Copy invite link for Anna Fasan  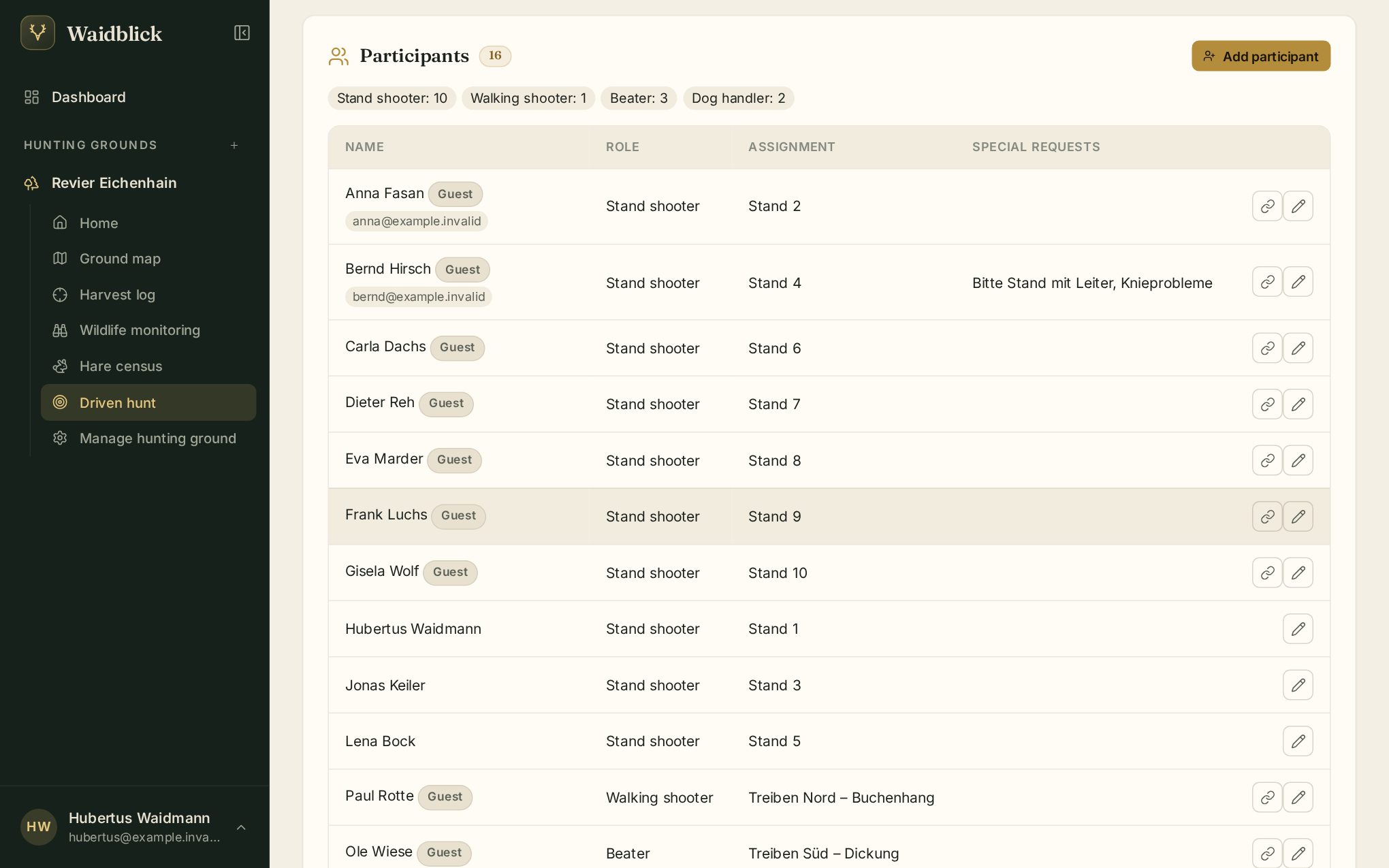(x=1267, y=206)
